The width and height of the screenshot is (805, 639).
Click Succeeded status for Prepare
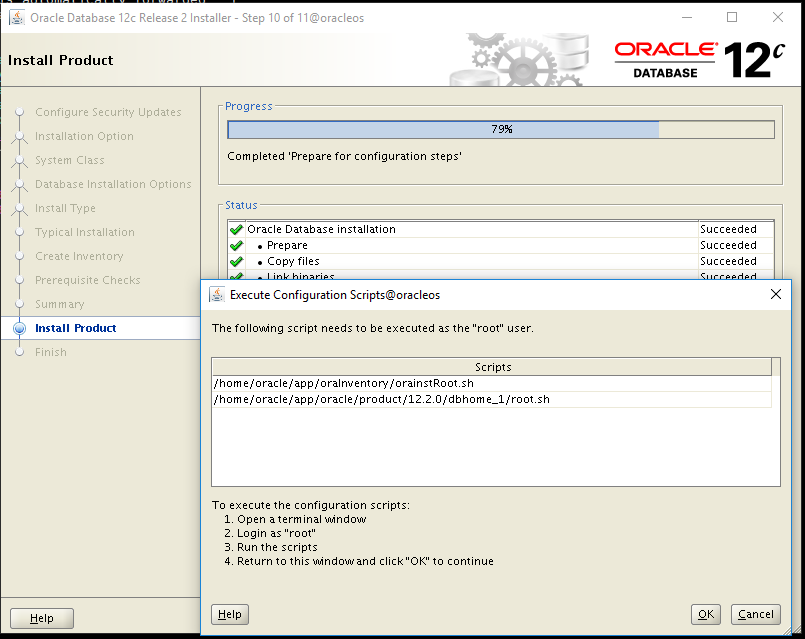point(728,245)
